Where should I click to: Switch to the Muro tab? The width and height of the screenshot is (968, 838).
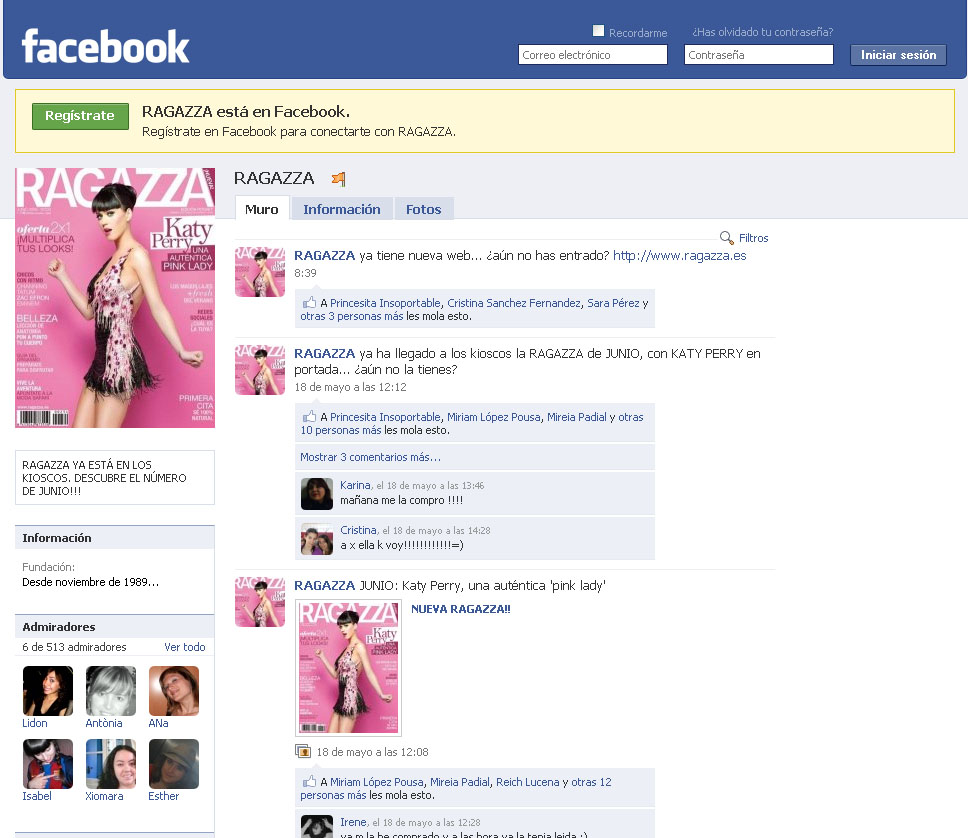(x=262, y=209)
